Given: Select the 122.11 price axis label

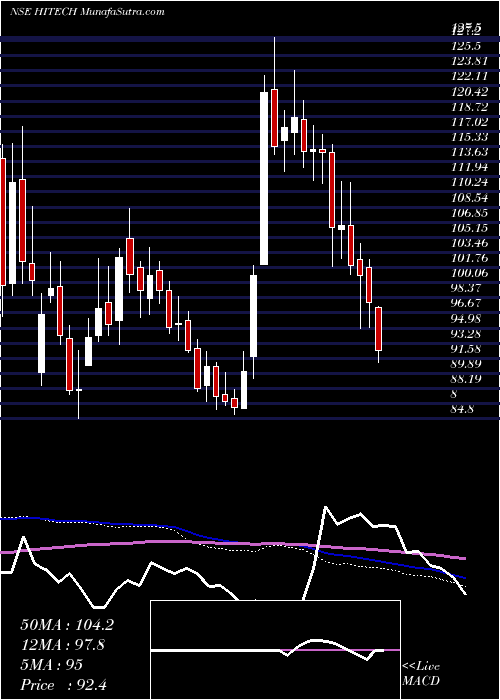Looking at the screenshot, I should point(470,76).
